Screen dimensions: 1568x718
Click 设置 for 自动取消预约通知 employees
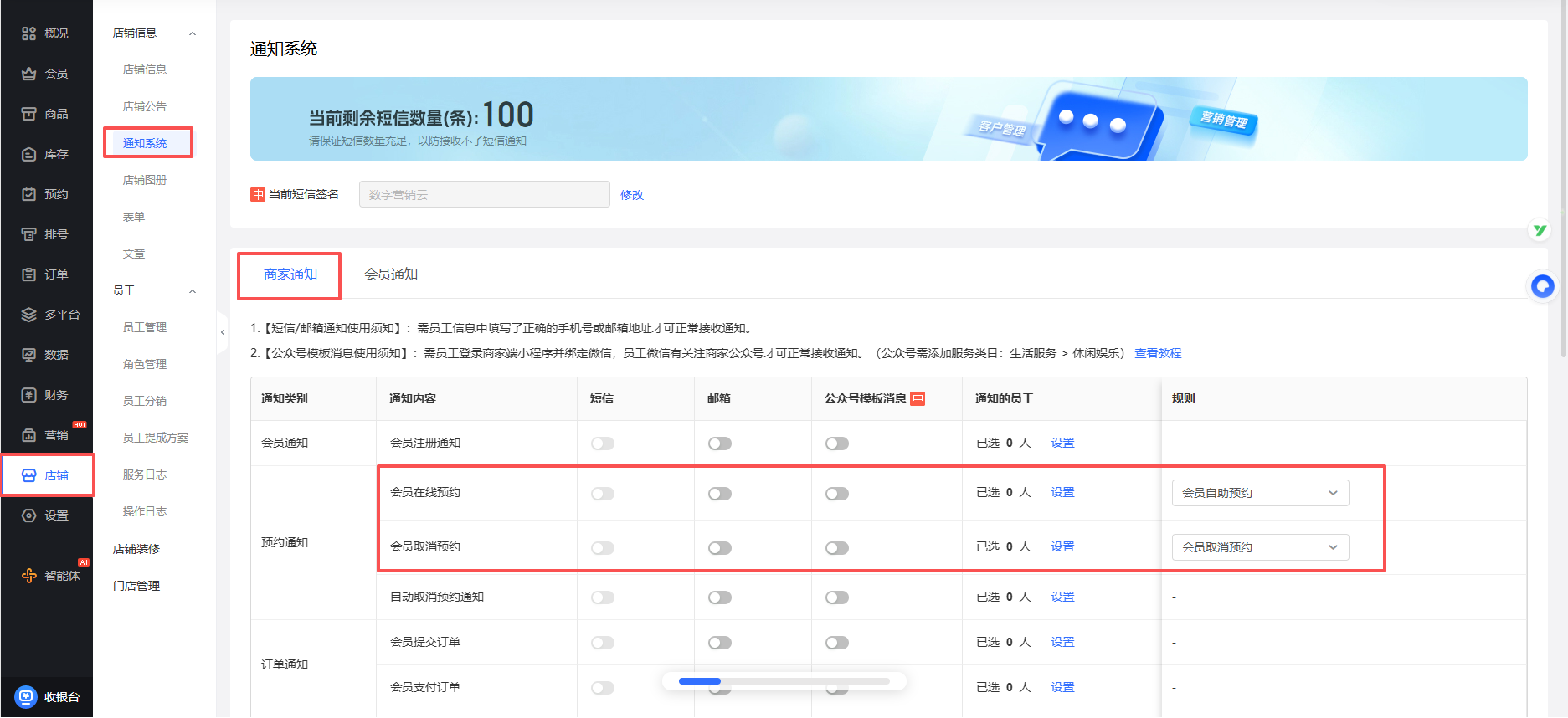point(1062,597)
